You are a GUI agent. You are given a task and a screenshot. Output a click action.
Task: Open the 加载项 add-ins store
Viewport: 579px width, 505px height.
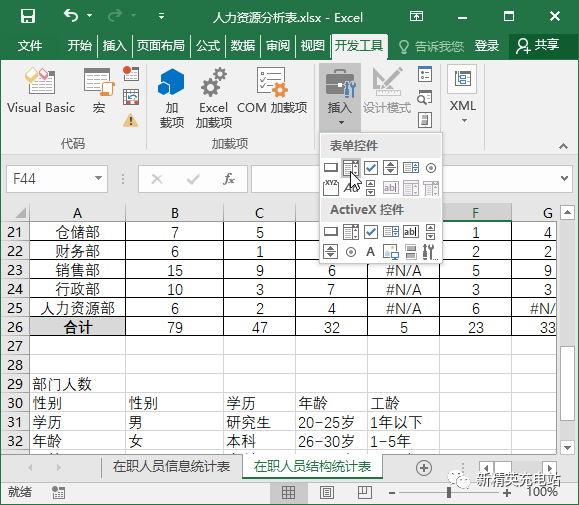coord(171,98)
